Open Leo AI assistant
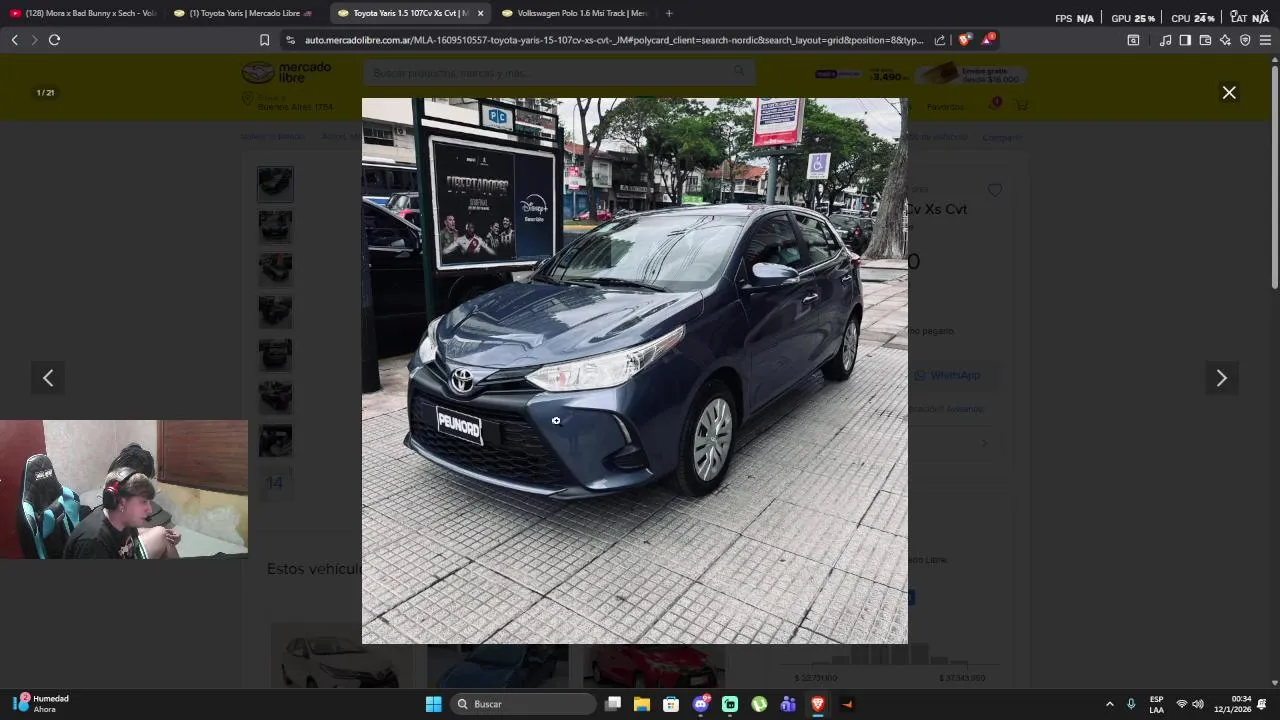This screenshot has height=720, width=1280. tap(1225, 40)
